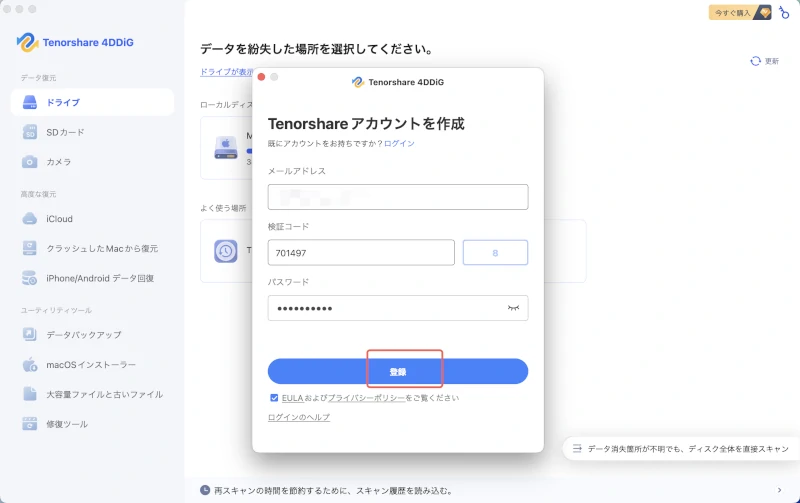Open iPhone/Android データ回復 icon
This screenshot has width=800, height=503.
[30, 278]
